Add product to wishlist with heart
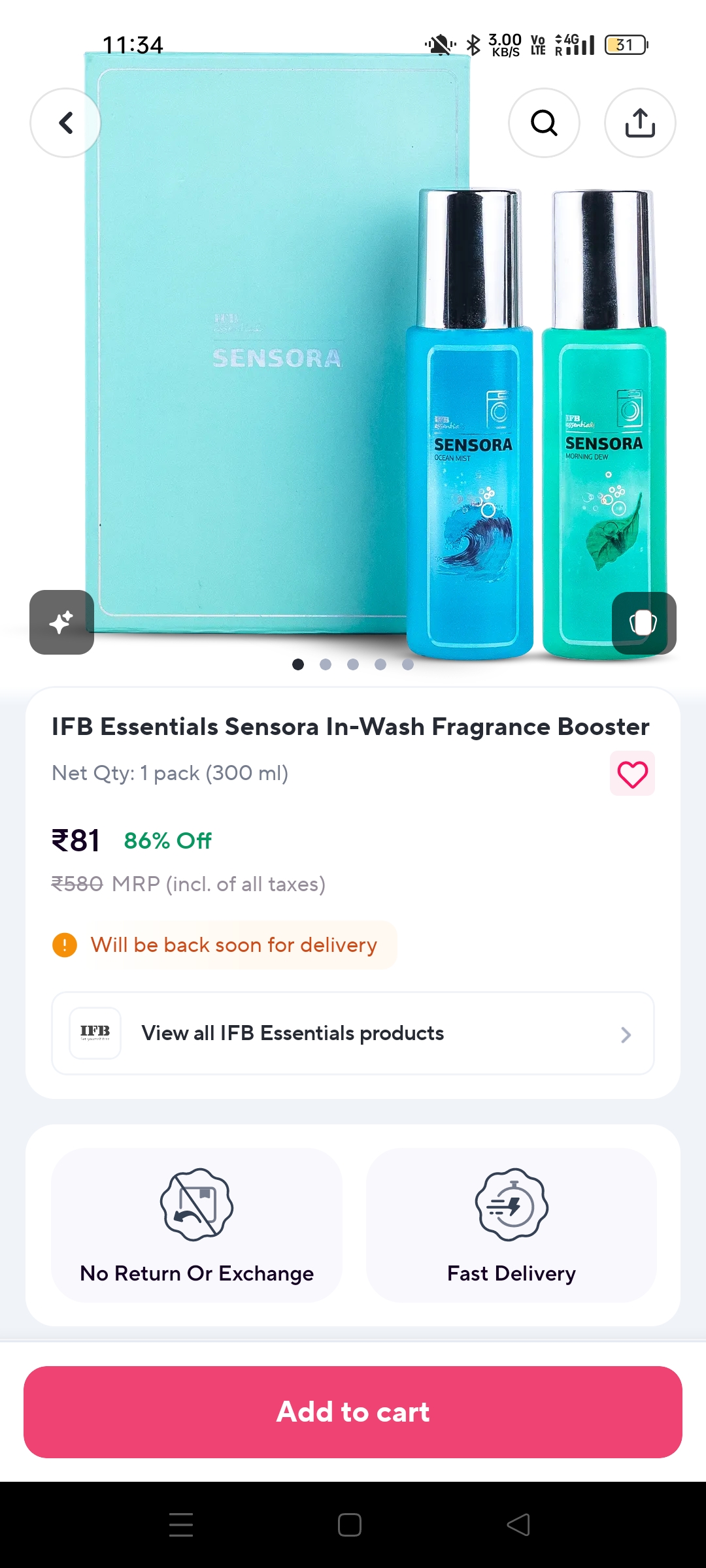 click(632, 774)
